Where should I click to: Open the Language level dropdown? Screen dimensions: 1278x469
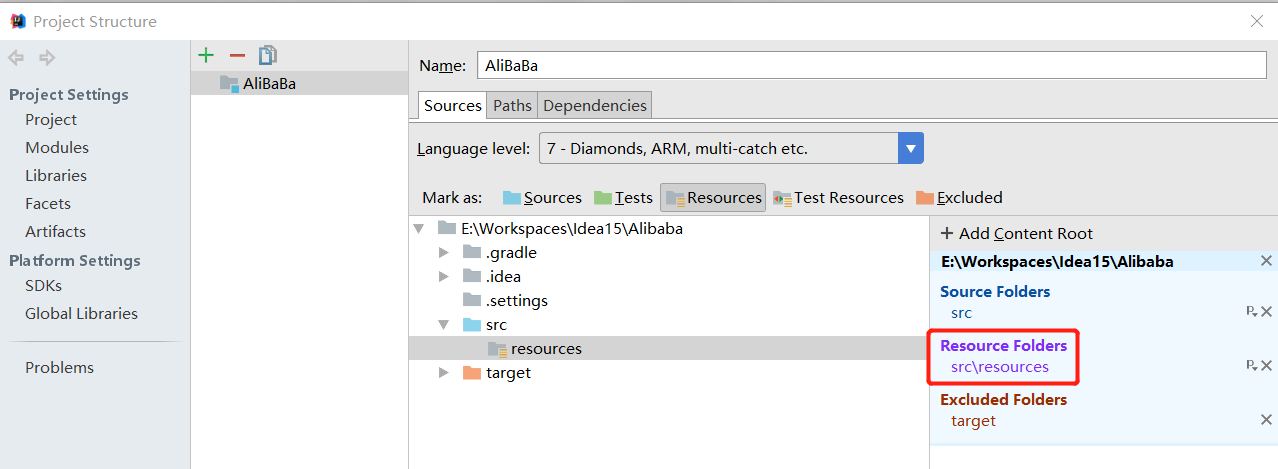pos(910,149)
